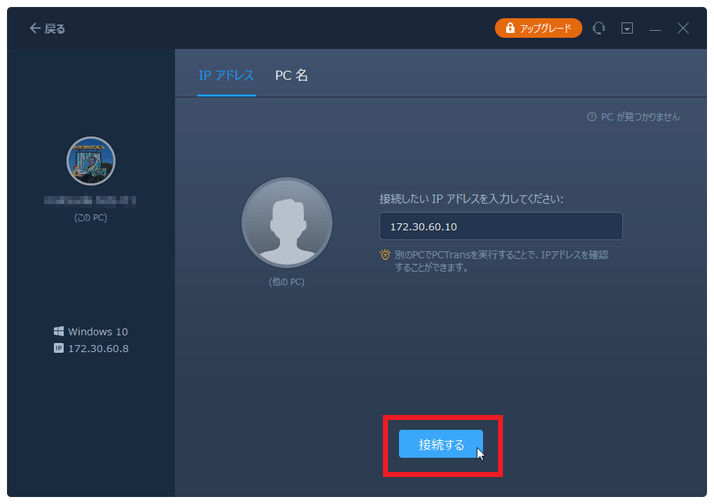Go back with the 戻る arrow
Image resolution: width=714 pixels, height=504 pixels.
[x=47, y=29]
